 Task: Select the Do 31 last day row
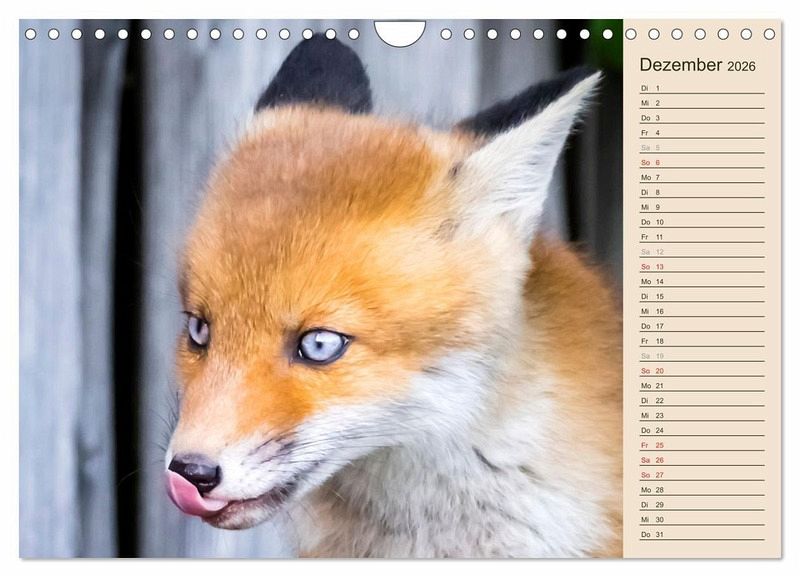(701, 534)
